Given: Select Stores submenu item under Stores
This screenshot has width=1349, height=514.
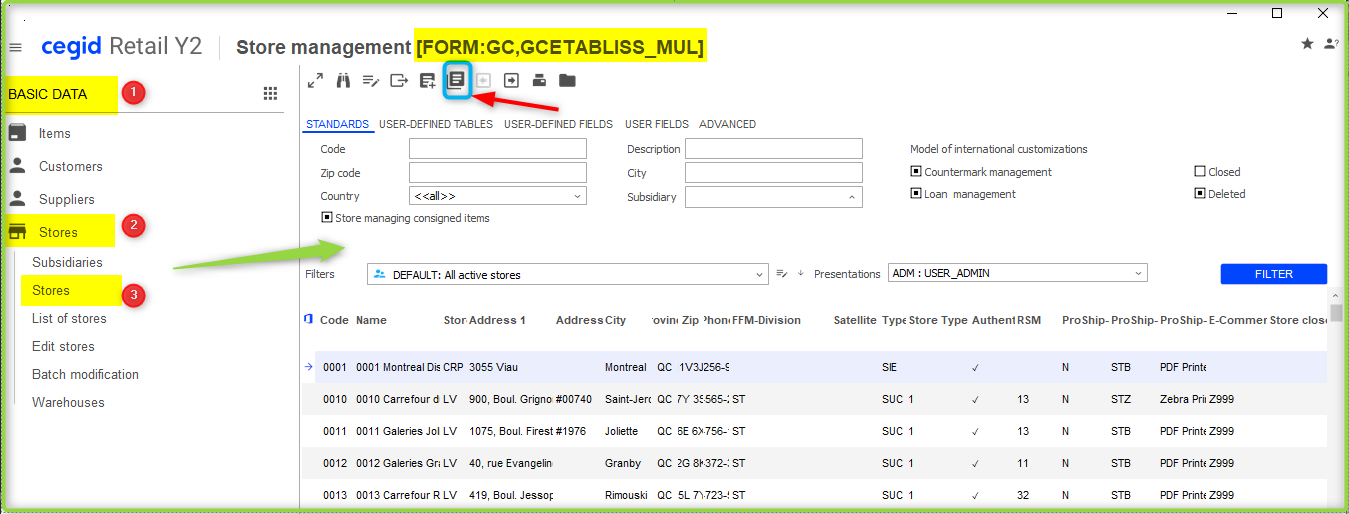Looking at the screenshot, I should point(51,290).
